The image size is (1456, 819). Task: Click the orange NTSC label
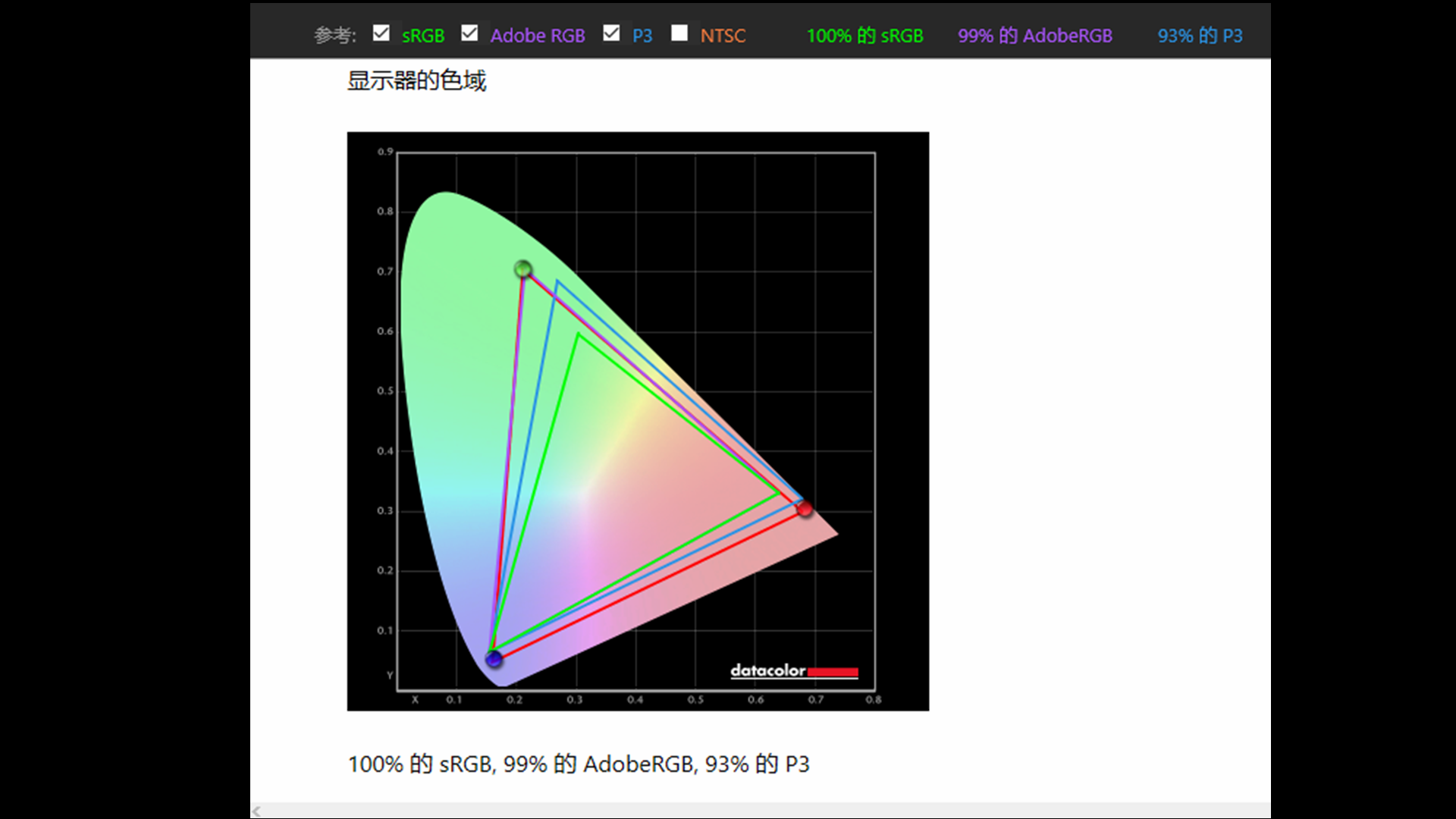[x=723, y=36]
